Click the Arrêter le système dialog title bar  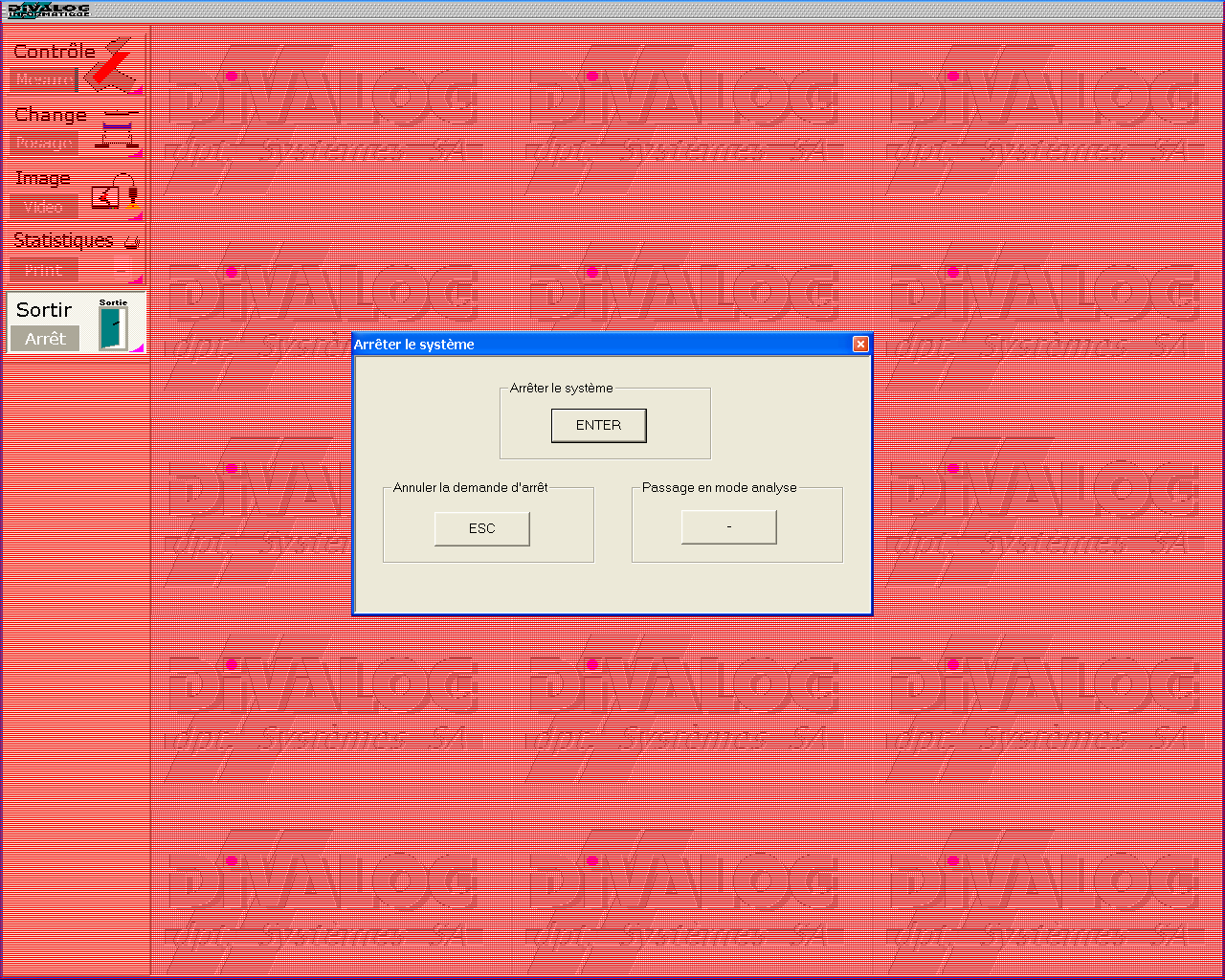tap(612, 345)
